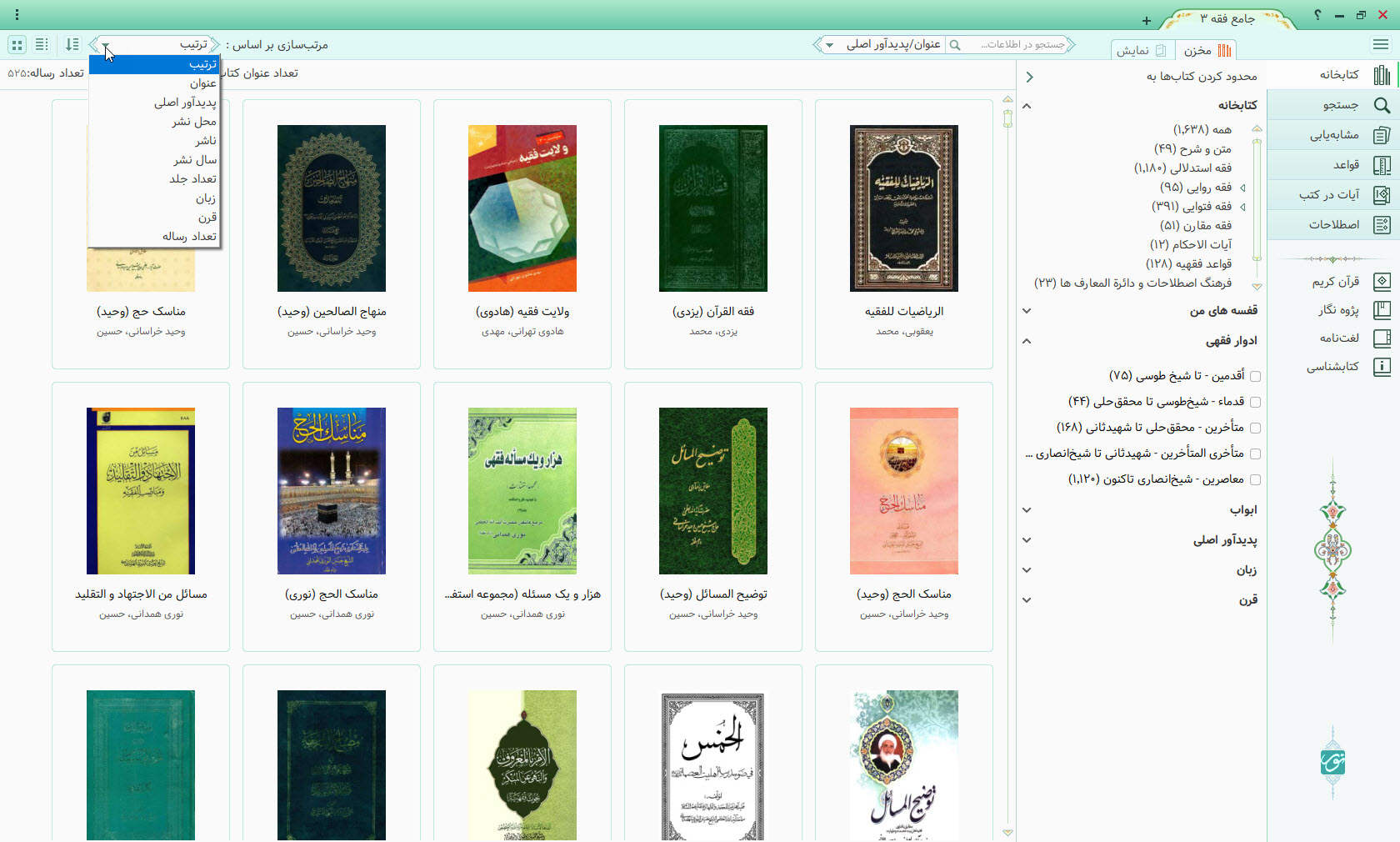Open the عنوان/پدیدآور اصلی search field dropdown
1400x842 pixels.
(x=830, y=45)
